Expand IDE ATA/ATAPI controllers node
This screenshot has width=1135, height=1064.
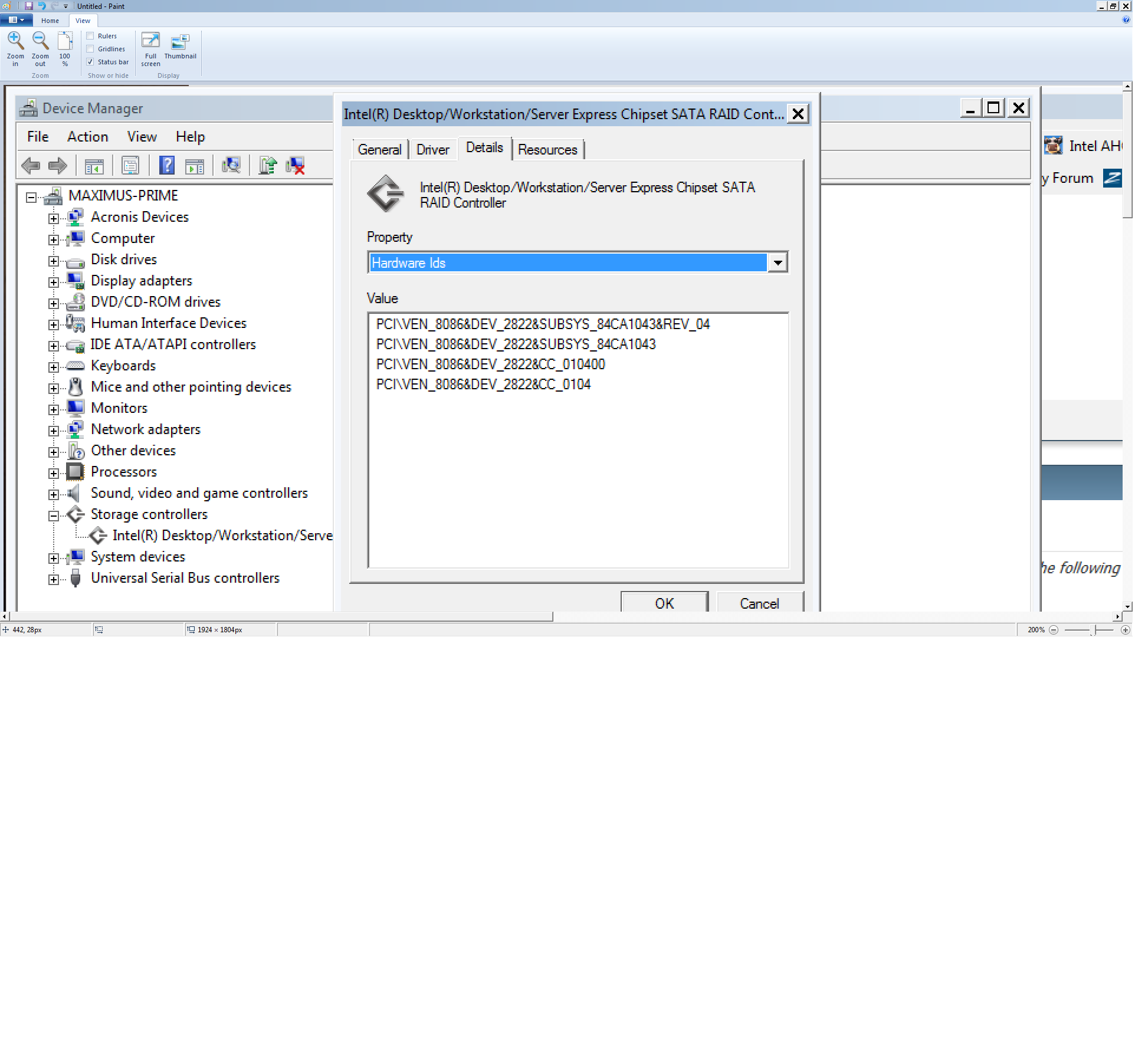point(54,346)
